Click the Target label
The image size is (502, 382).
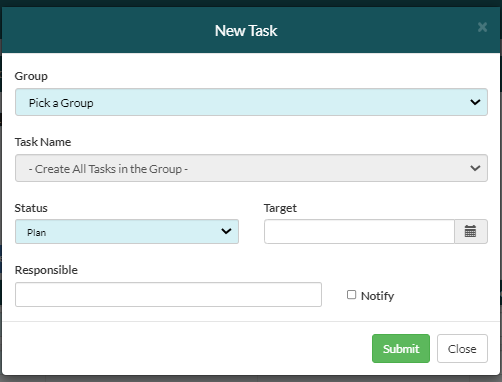[280, 208]
